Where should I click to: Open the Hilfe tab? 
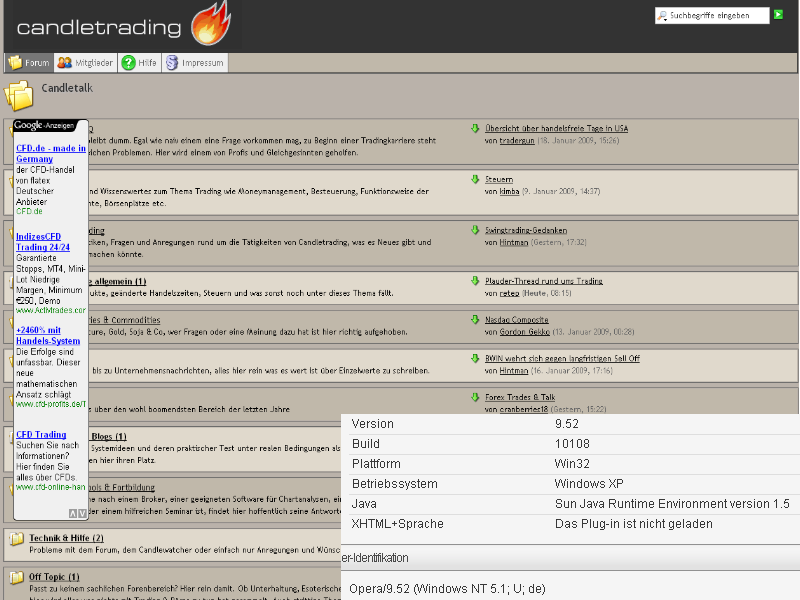point(139,63)
